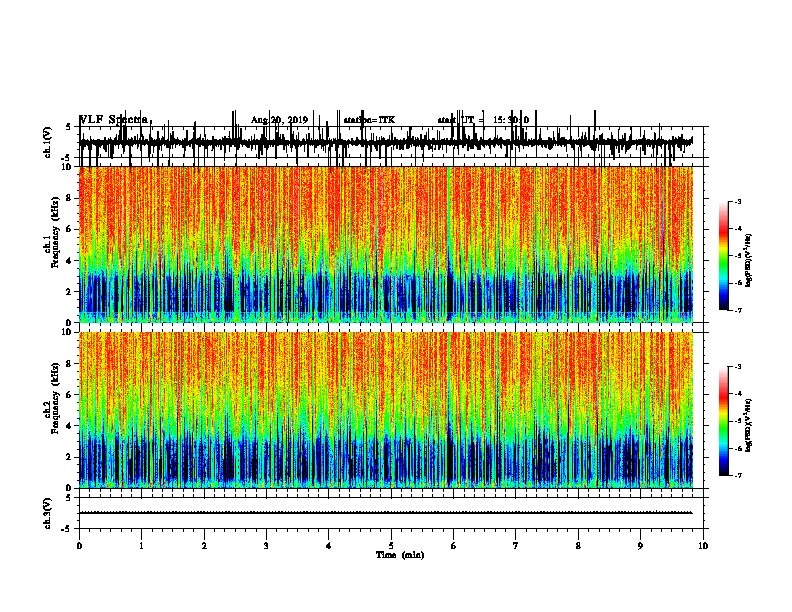Select the date text "Aug 20, 2019"
This screenshot has height=612, width=792.
point(279,120)
